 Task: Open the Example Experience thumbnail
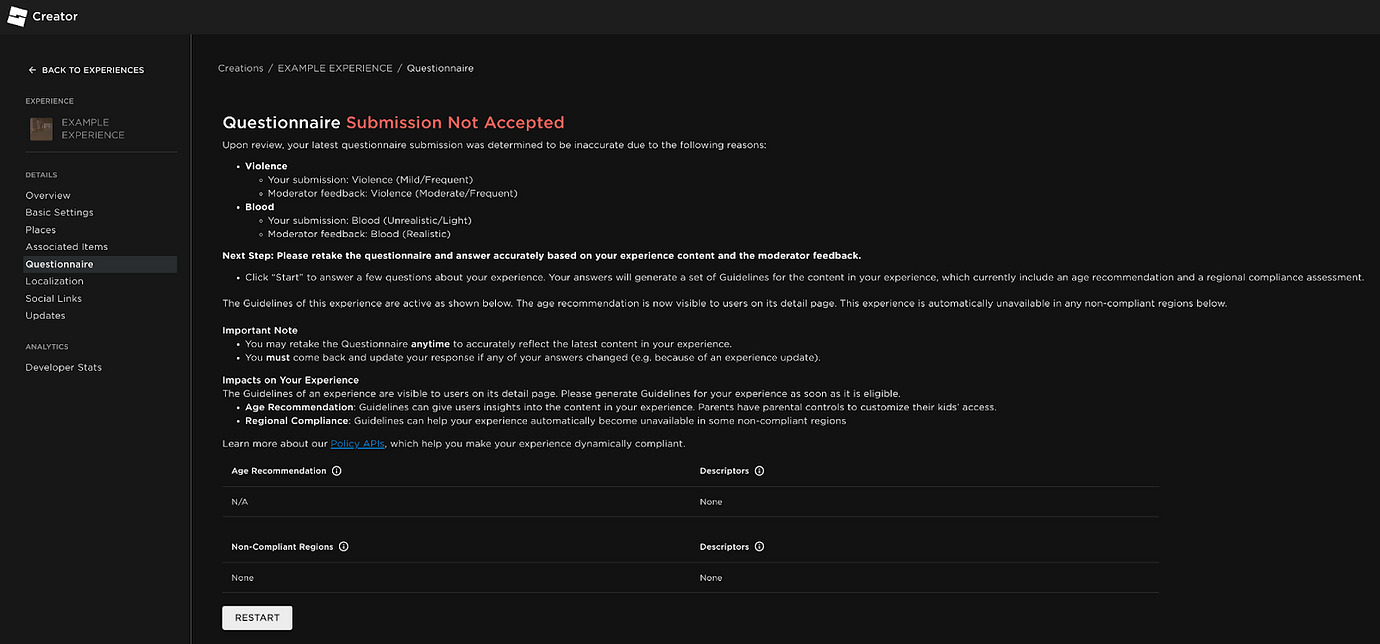[41, 129]
